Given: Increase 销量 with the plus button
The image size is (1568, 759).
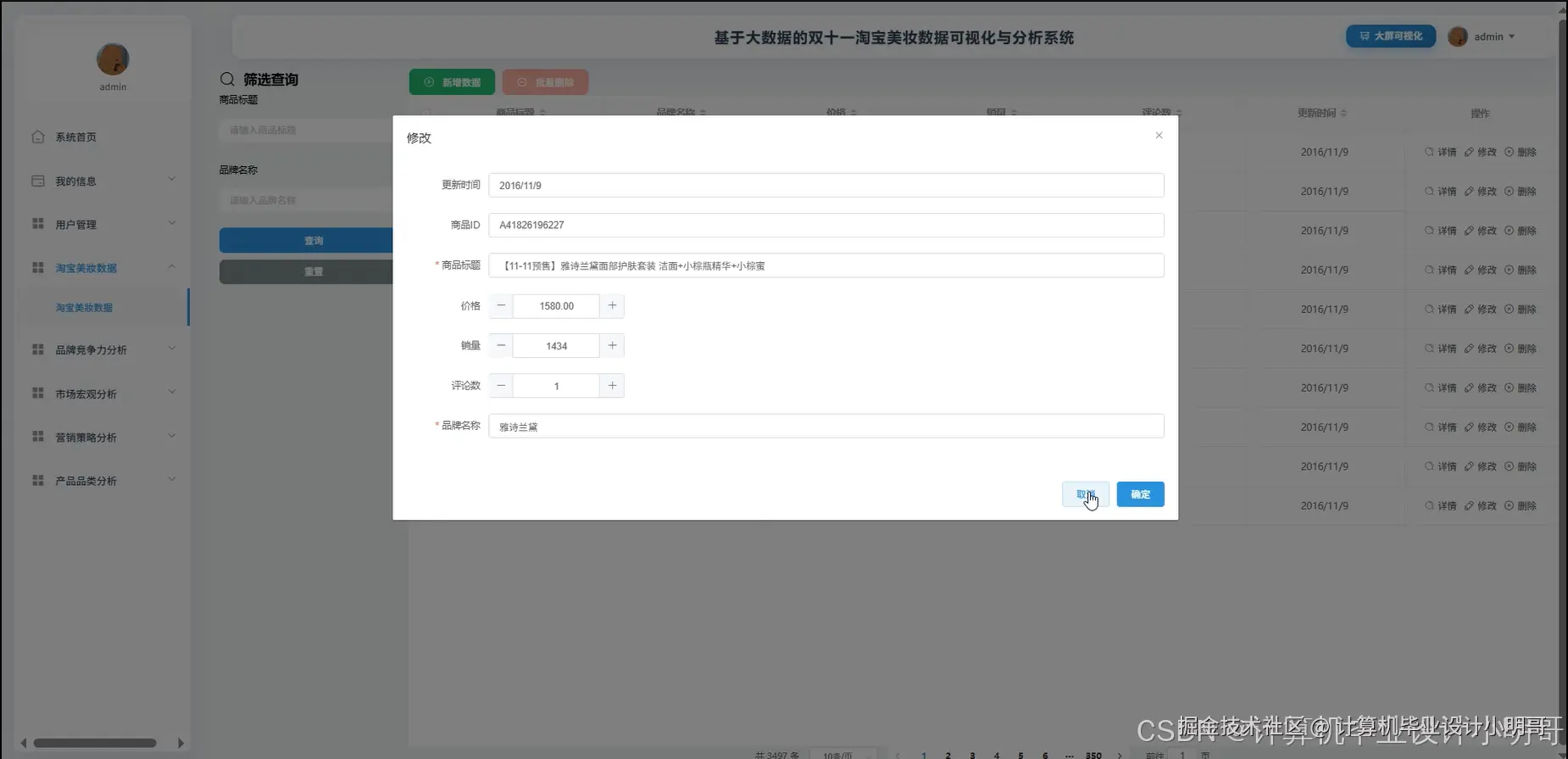Looking at the screenshot, I should pos(612,346).
